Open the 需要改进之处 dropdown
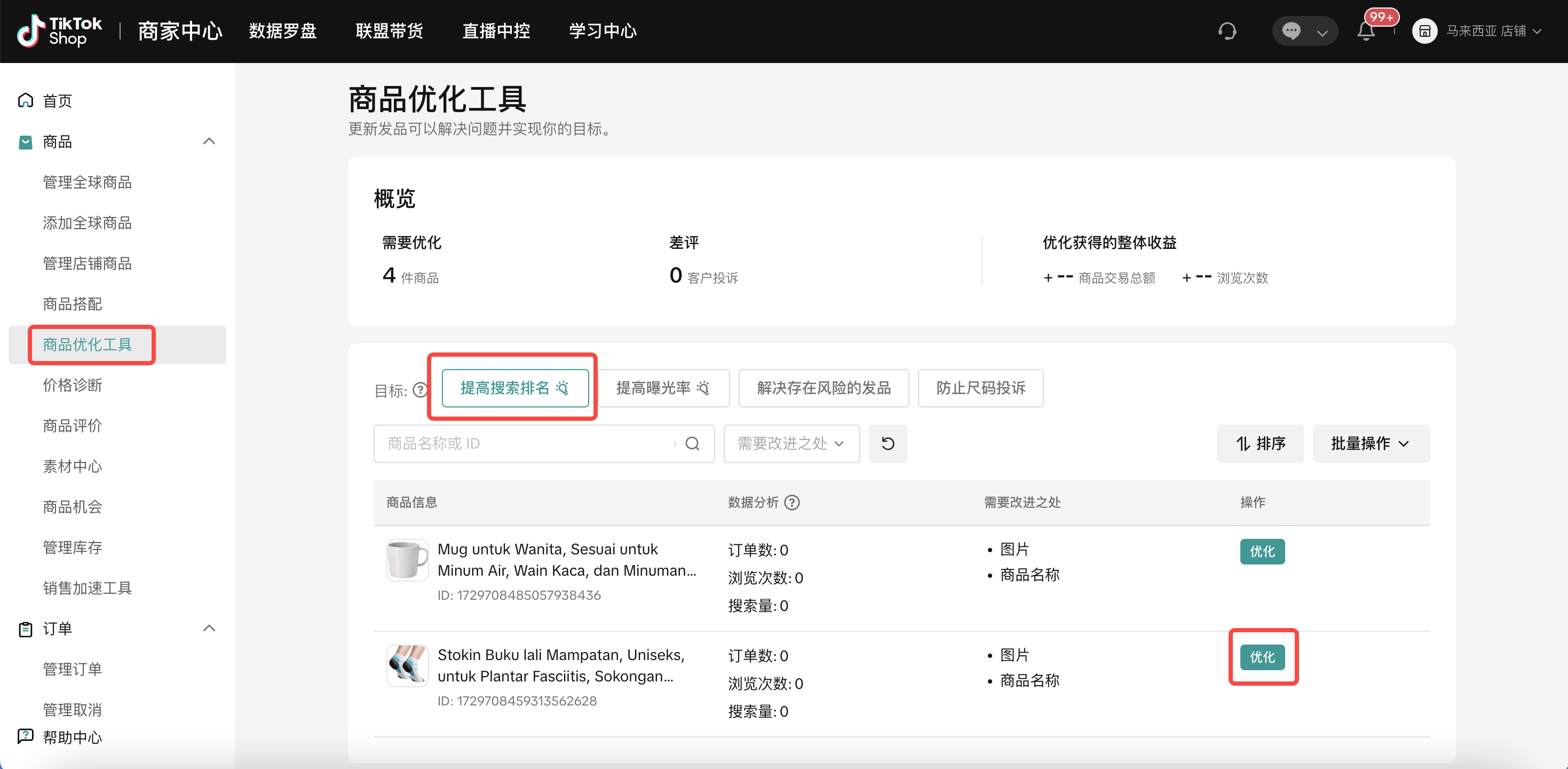The height and width of the screenshot is (769, 1568). tap(791, 443)
